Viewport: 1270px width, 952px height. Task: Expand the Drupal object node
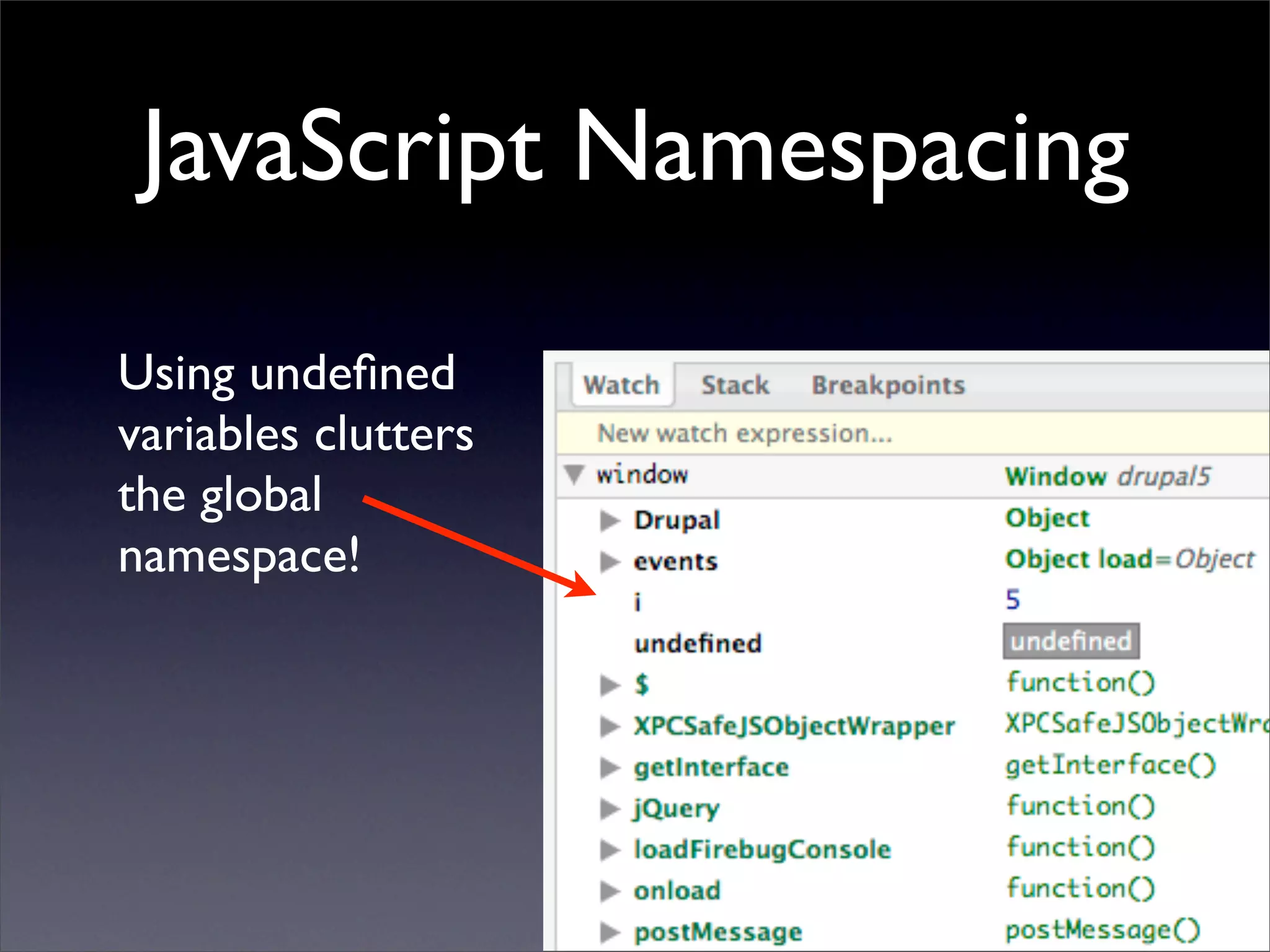coord(610,520)
